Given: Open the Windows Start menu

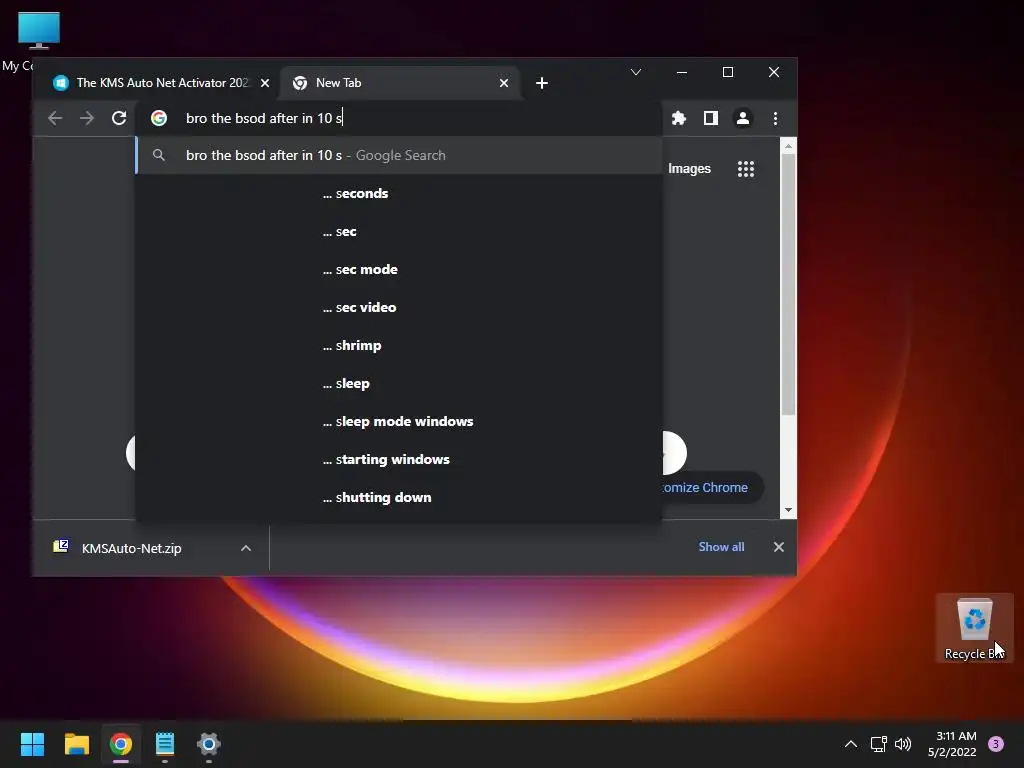Looking at the screenshot, I should [32, 744].
